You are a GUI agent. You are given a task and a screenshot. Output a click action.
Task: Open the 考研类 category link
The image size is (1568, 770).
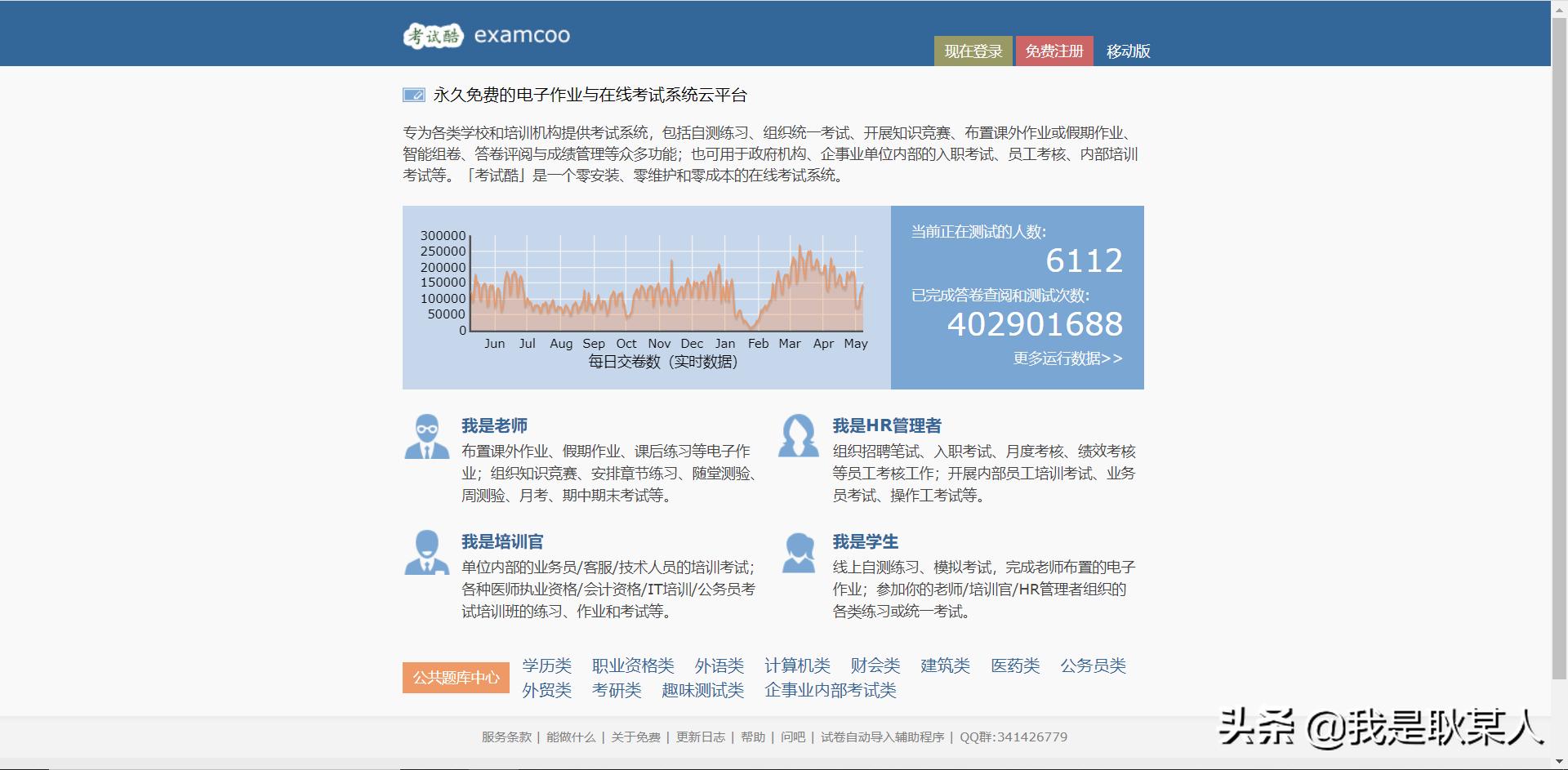point(617,690)
